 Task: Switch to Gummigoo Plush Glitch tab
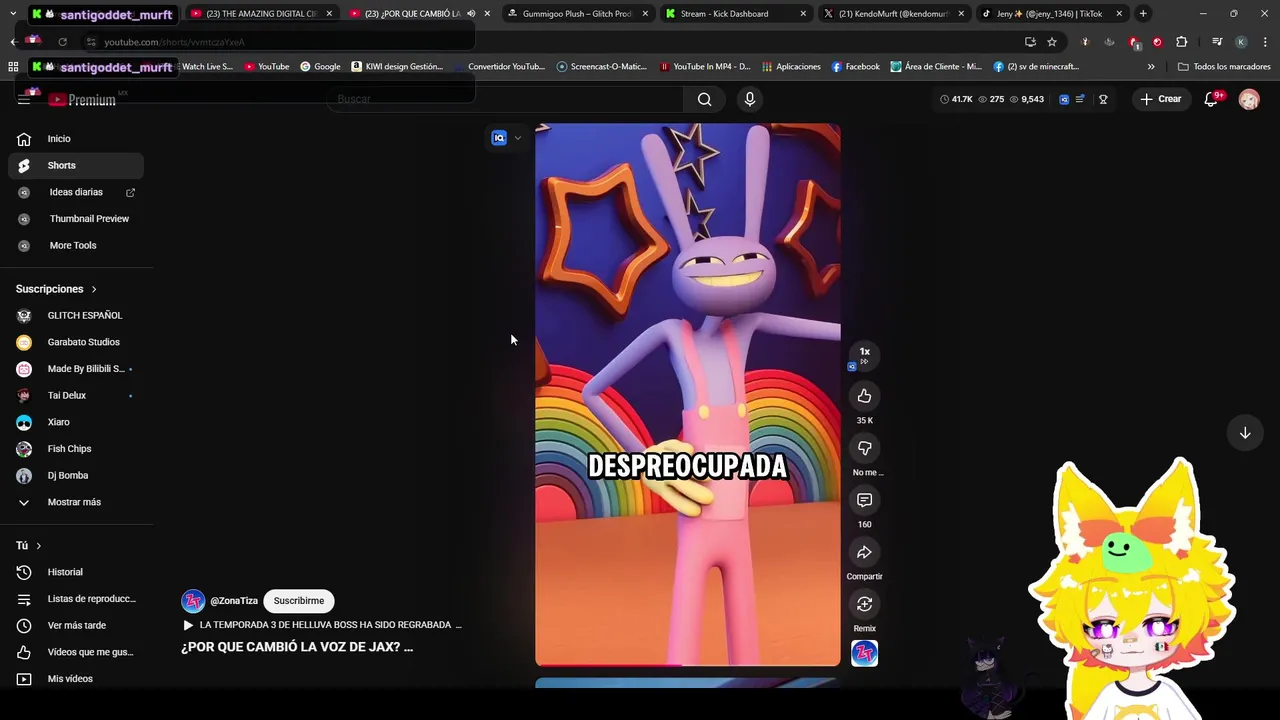[x=580, y=14]
